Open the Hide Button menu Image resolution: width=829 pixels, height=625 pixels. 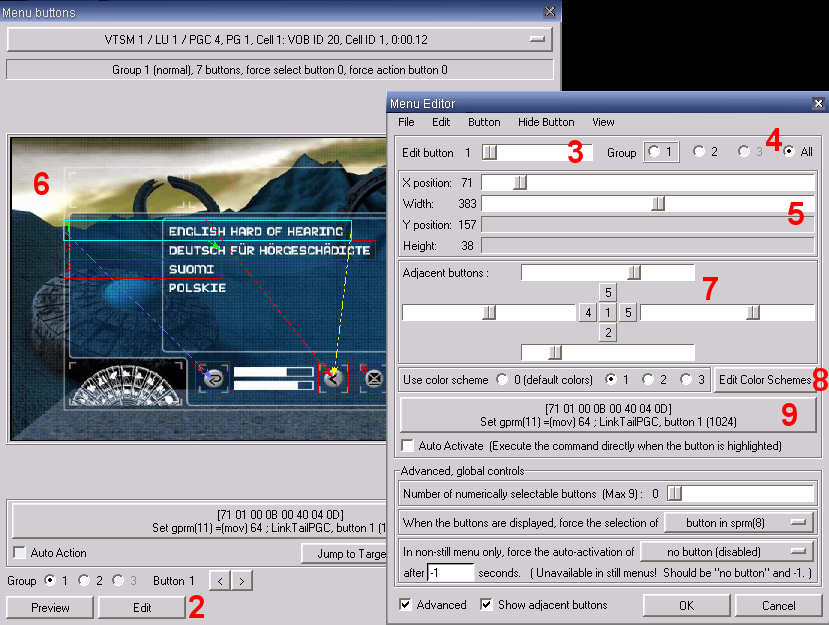546,122
